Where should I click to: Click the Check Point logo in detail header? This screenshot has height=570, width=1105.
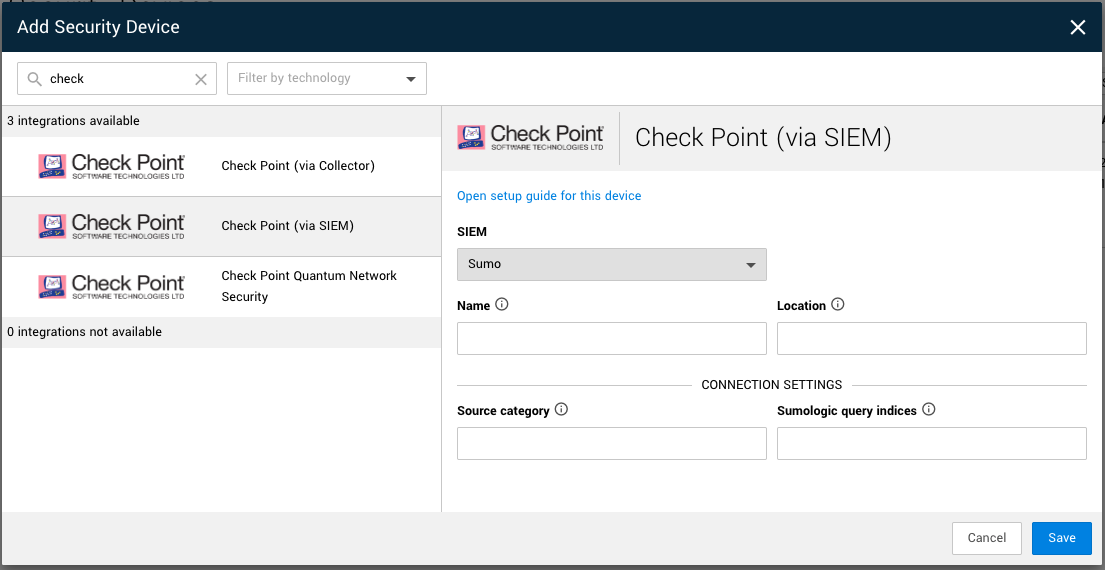(530, 137)
